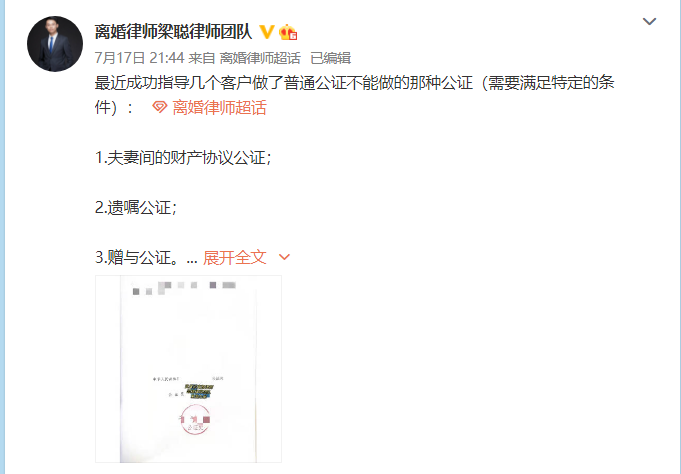Click the 展开全文 link
The width and height of the screenshot is (681, 474).
[x=235, y=257]
